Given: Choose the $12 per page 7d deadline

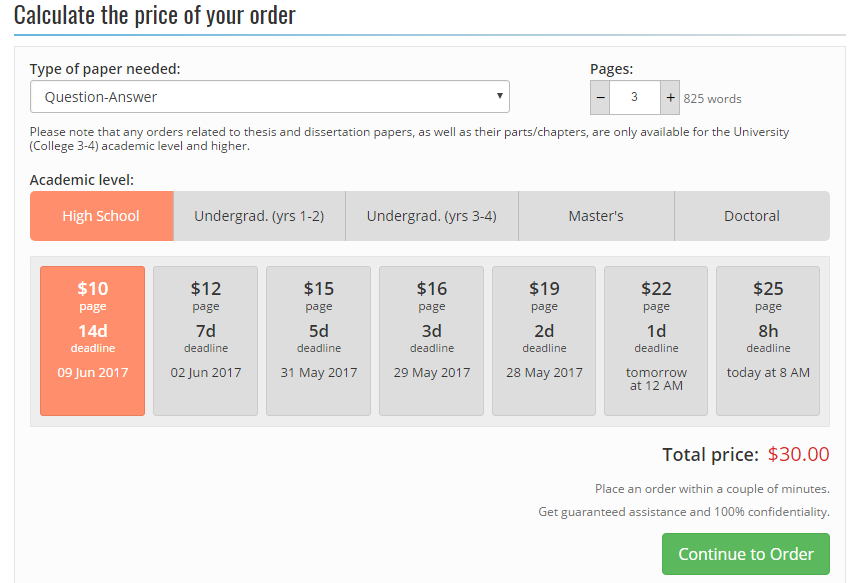Looking at the screenshot, I should pyautogui.click(x=205, y=340).
